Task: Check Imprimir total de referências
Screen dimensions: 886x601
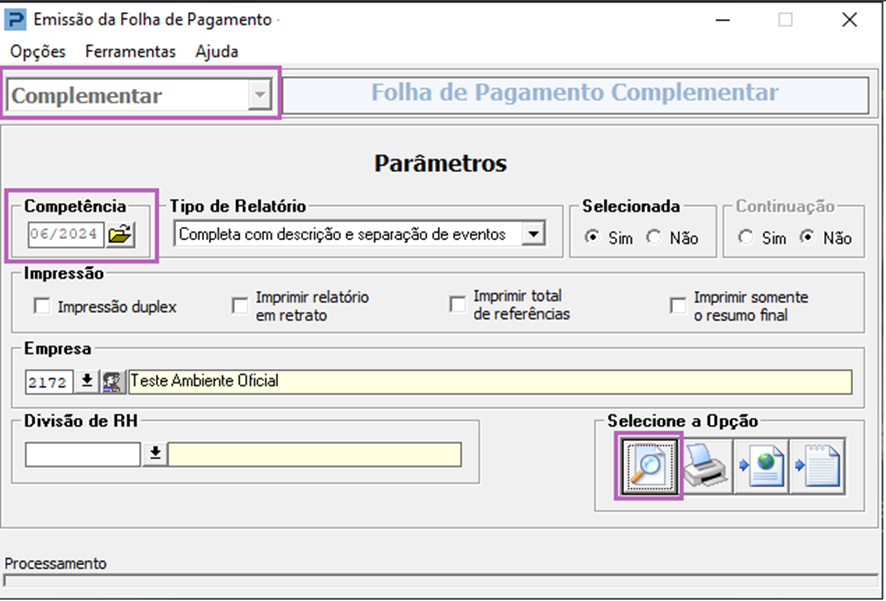Action: pyautogui.click(x=457, y=304)
